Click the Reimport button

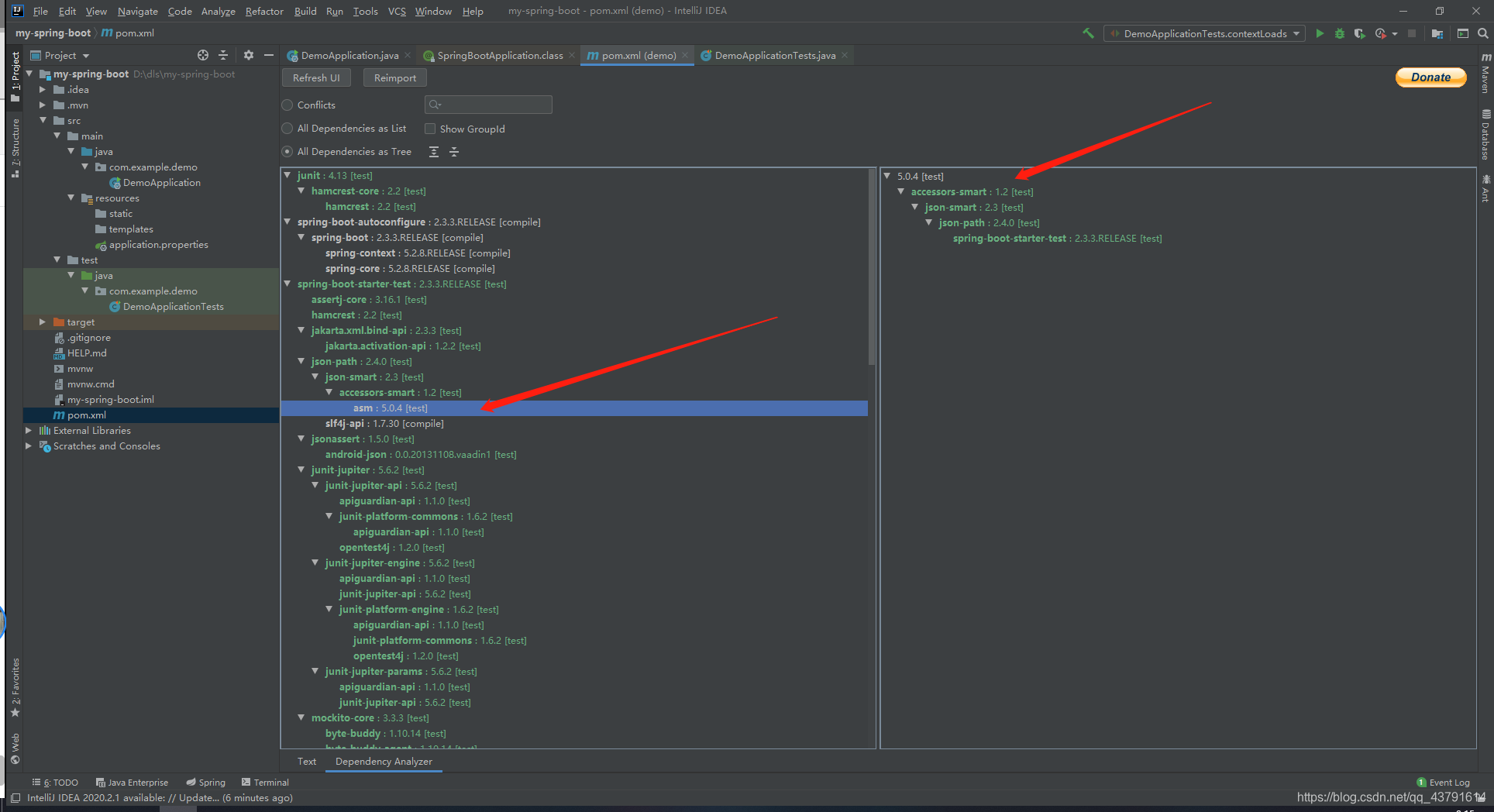[395, 77]
